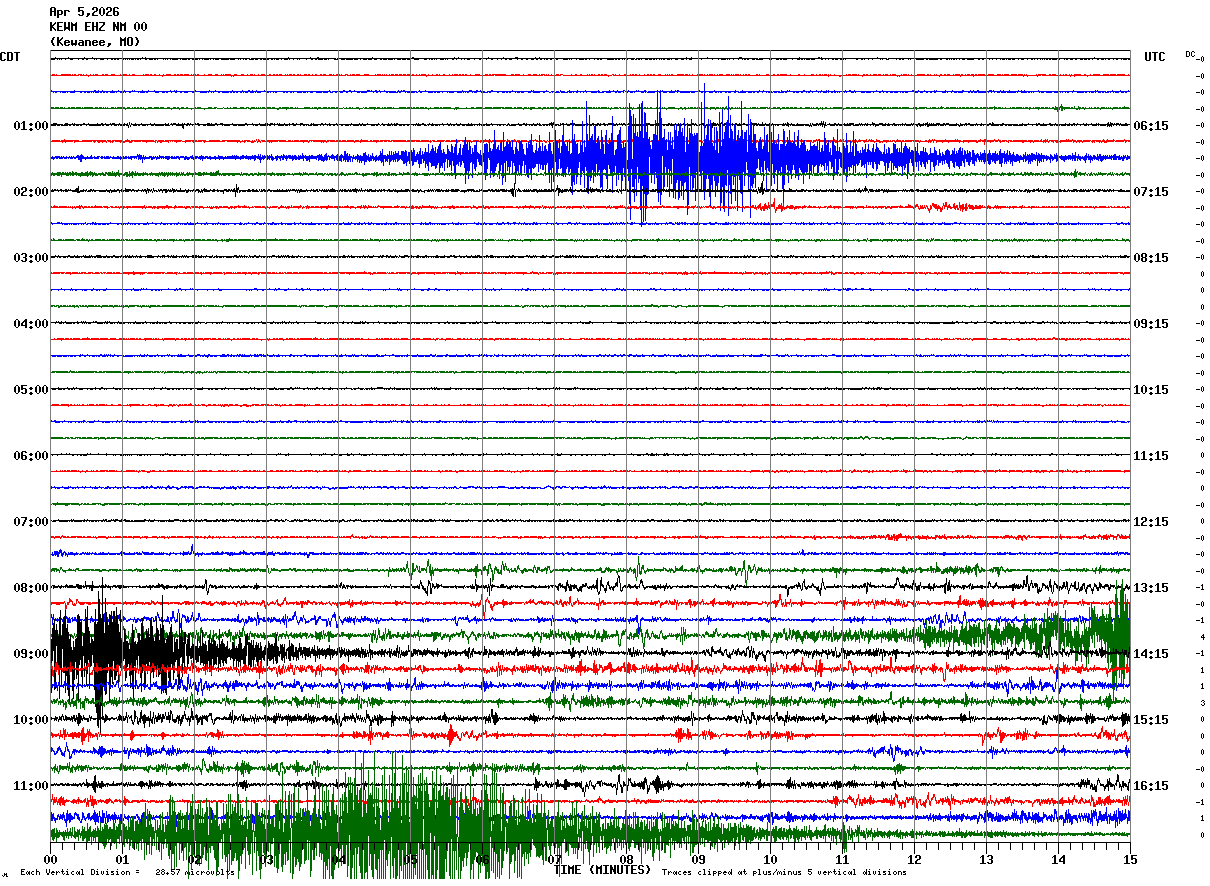The width and height of the screenshot is (1210, 886).
Task: Click minute tick label 06 on time axis
Action: click(483, 859)
